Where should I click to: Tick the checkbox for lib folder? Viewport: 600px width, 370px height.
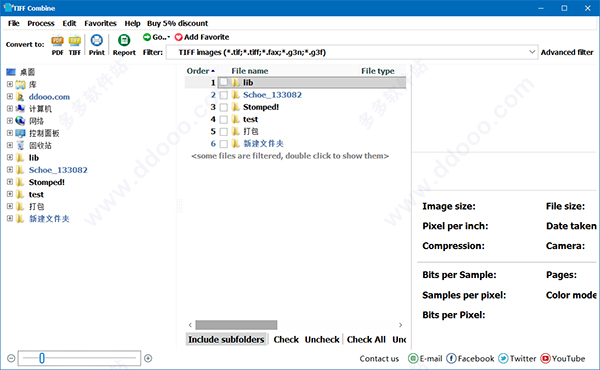tap(224, 83)
